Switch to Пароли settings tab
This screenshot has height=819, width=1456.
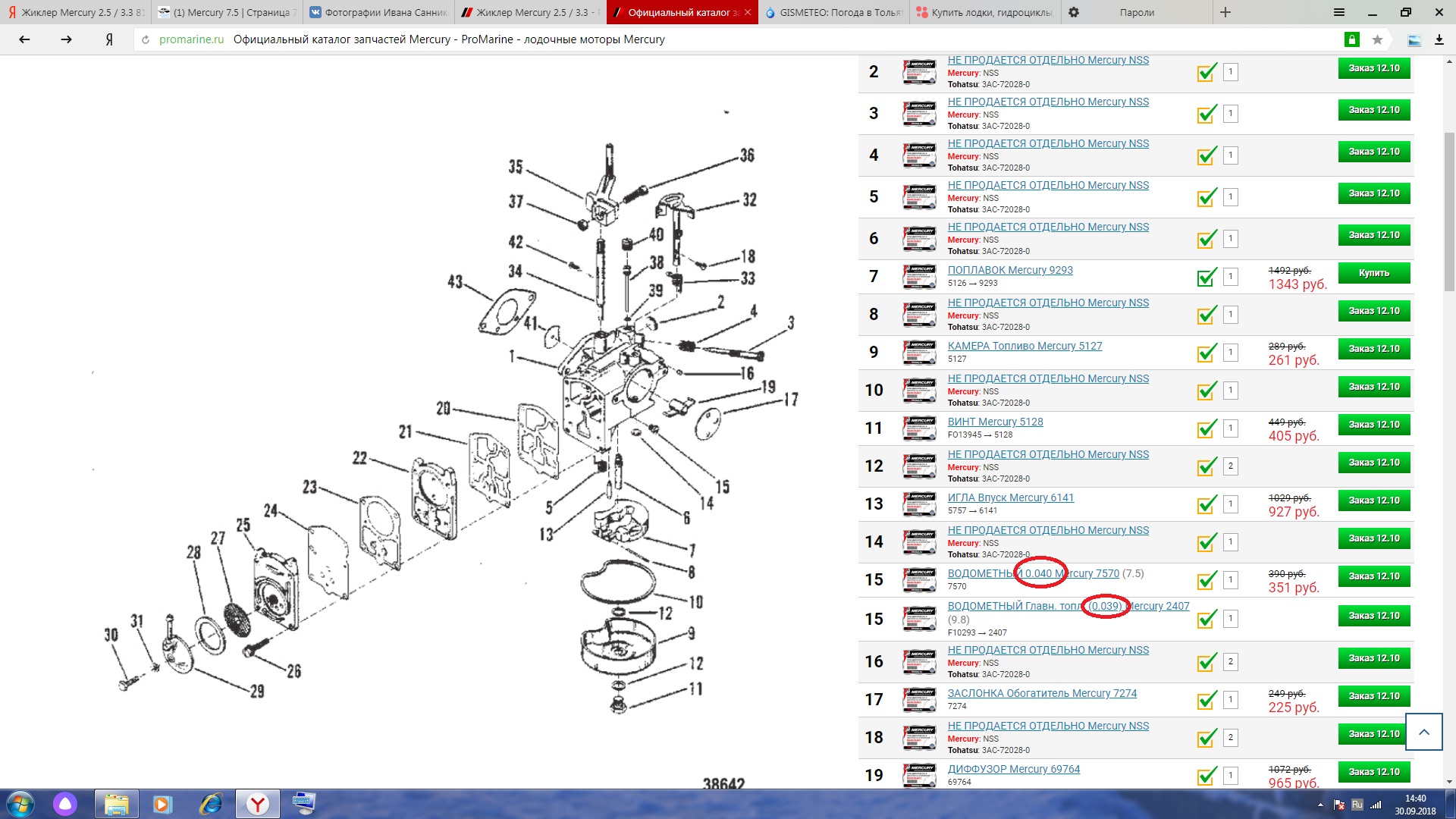[1136, 12]
